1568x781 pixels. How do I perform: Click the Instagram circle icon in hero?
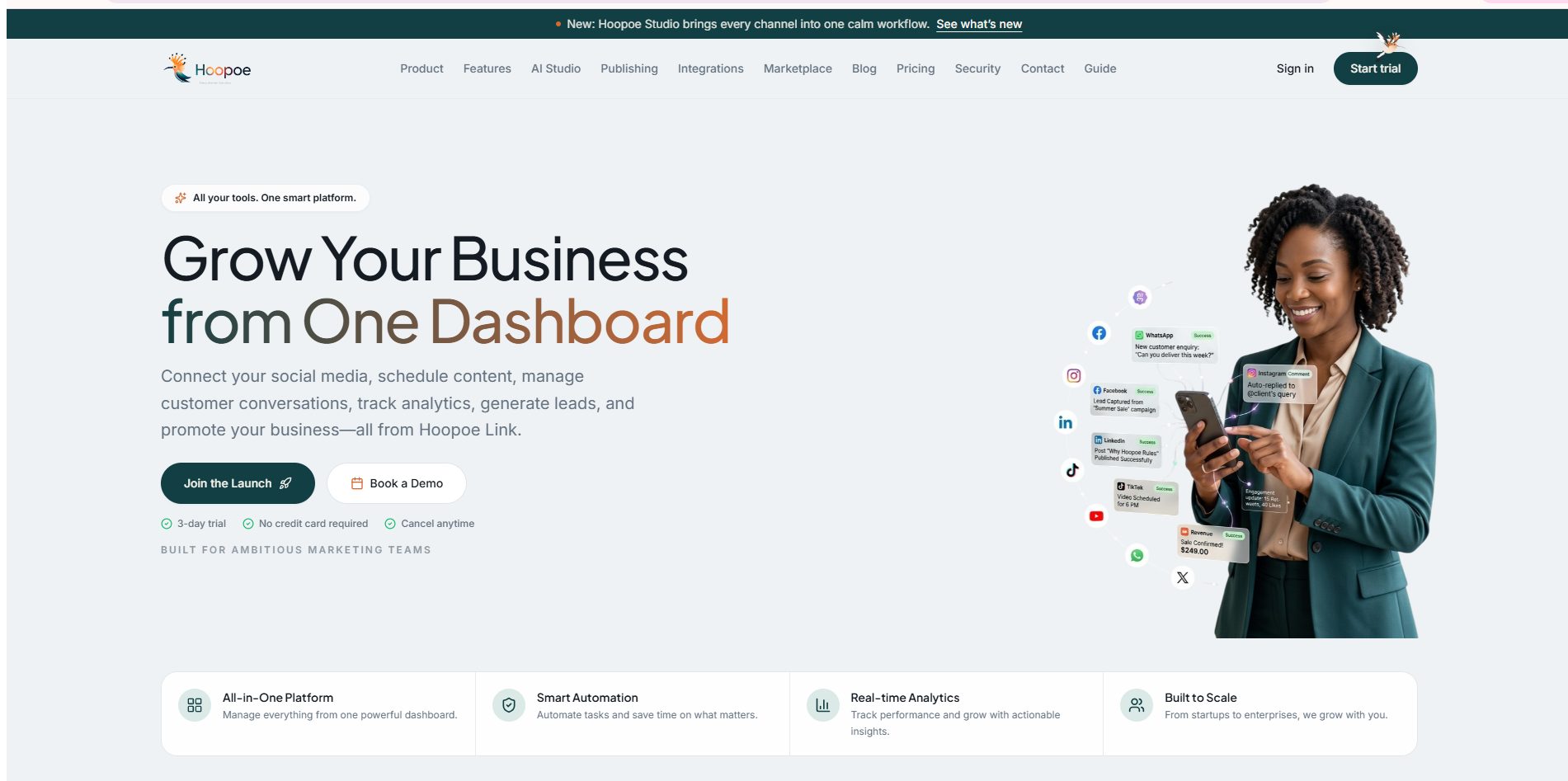[1073, 375]
